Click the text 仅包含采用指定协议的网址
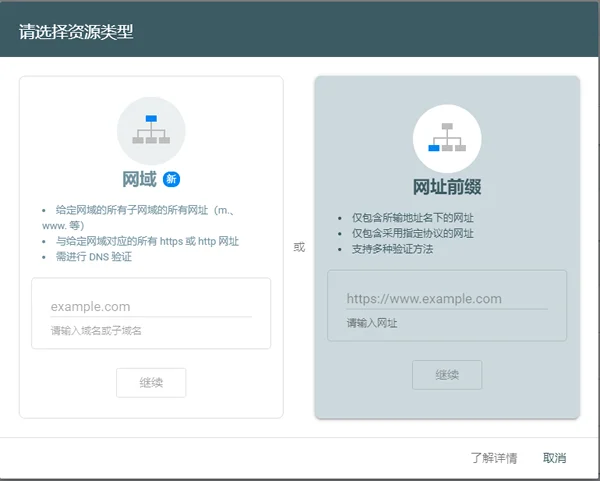 (x=413, y=233)
